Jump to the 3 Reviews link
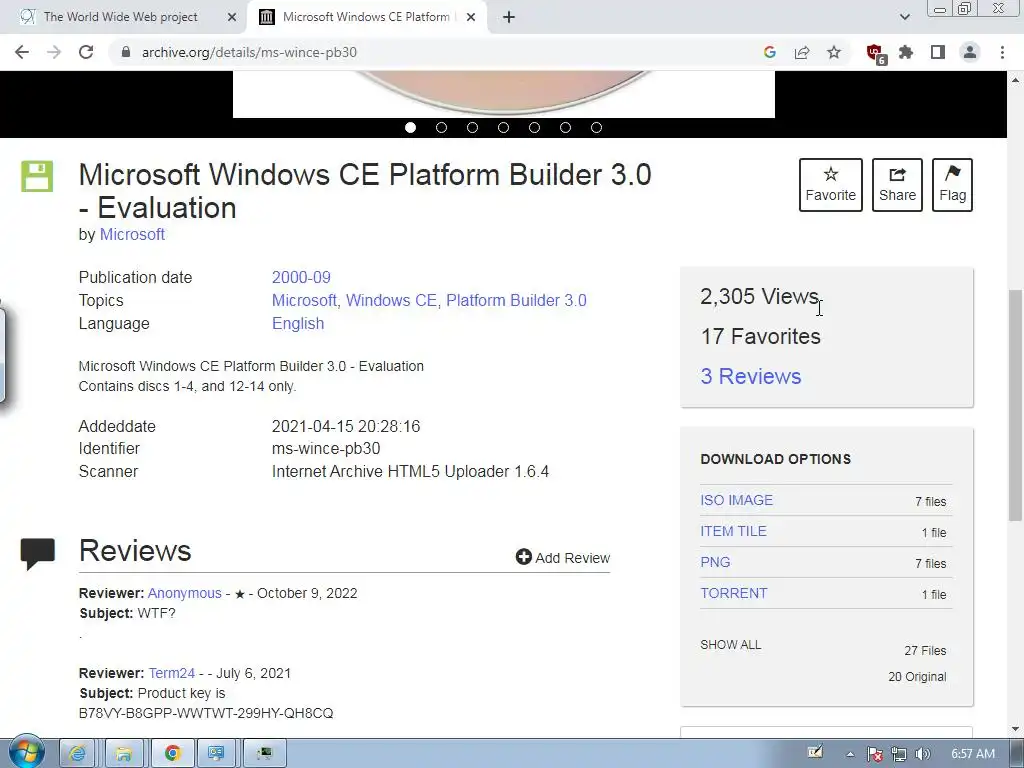This screenshot has width=1024, height=768. coord(750,376)
